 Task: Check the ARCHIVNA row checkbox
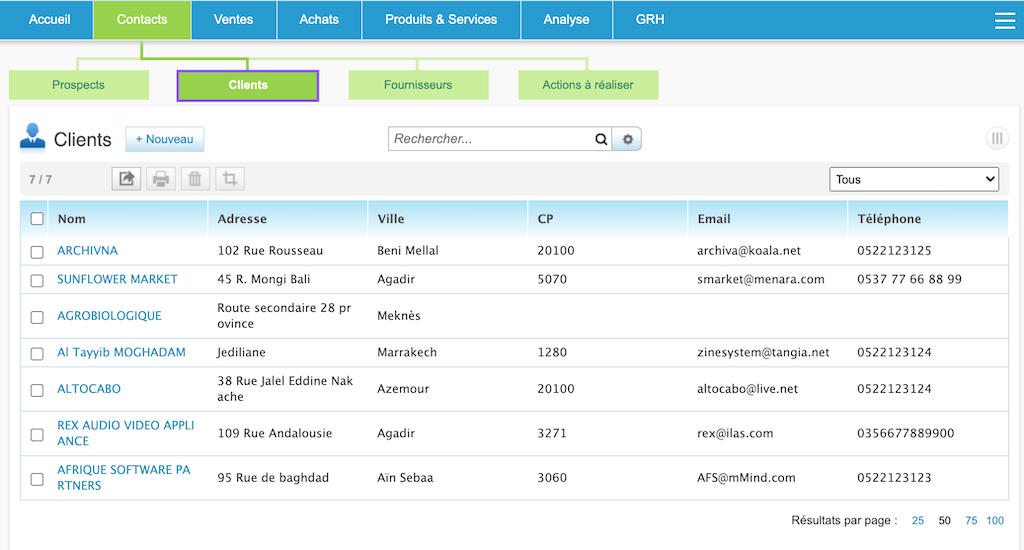pos(37,252)
